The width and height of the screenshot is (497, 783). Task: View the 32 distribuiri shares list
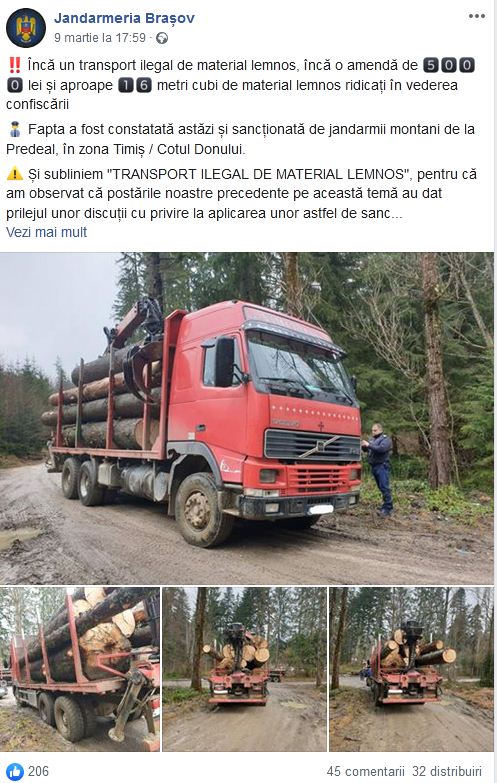(x=447, y=772)
